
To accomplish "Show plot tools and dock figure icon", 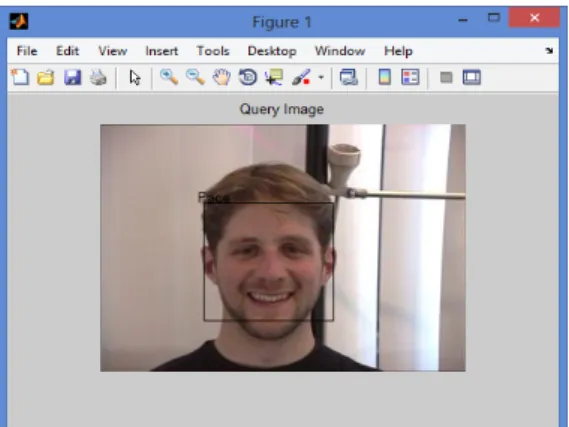I will point(472,77).
